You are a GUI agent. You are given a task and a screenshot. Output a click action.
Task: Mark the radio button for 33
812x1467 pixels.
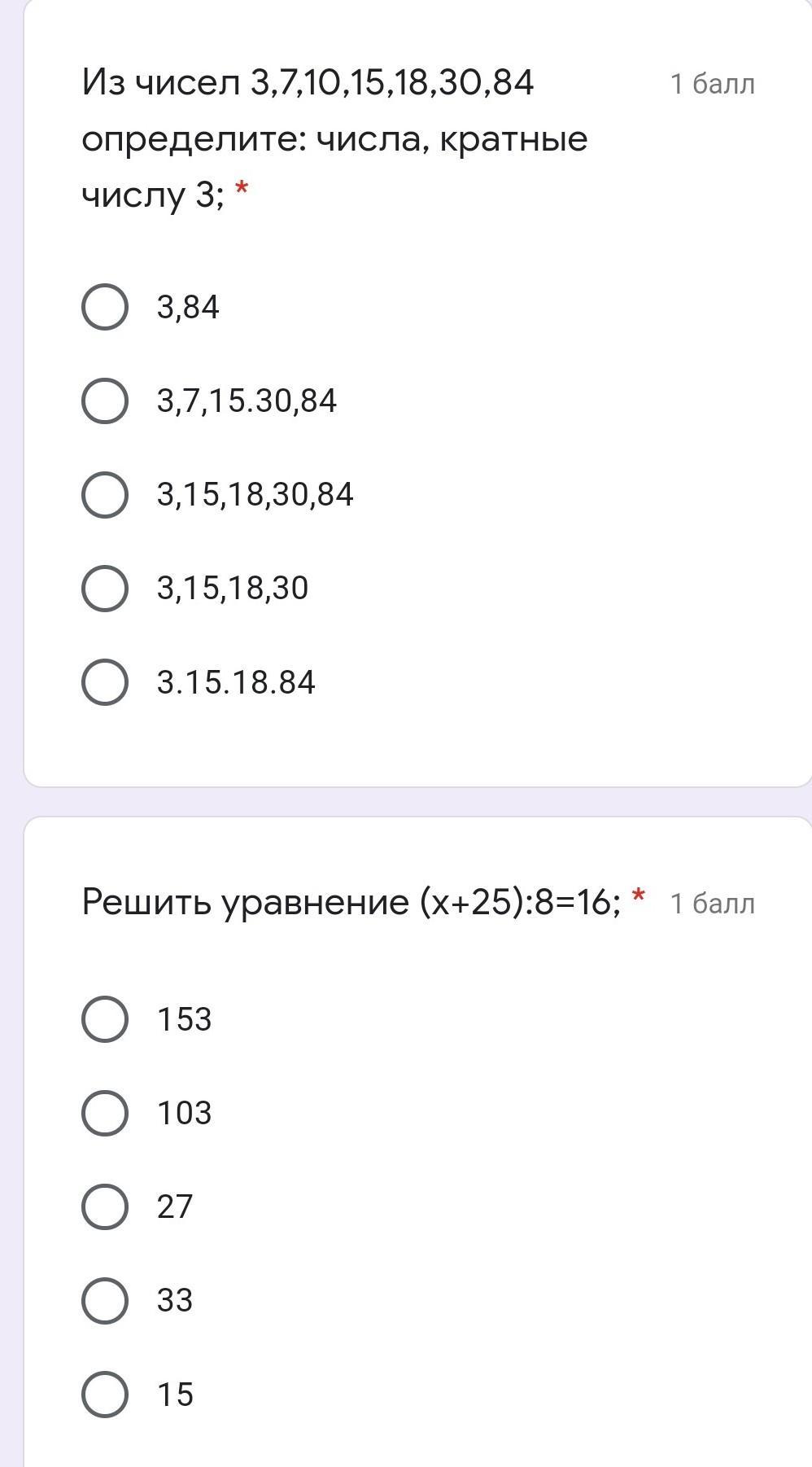[x=105, y=1300]
